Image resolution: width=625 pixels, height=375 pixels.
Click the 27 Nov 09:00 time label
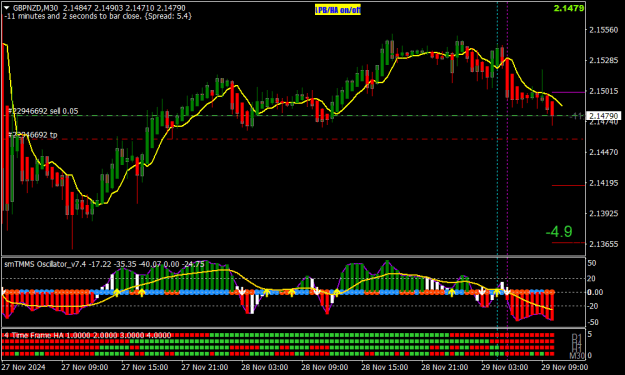click(x=85, y=367)
